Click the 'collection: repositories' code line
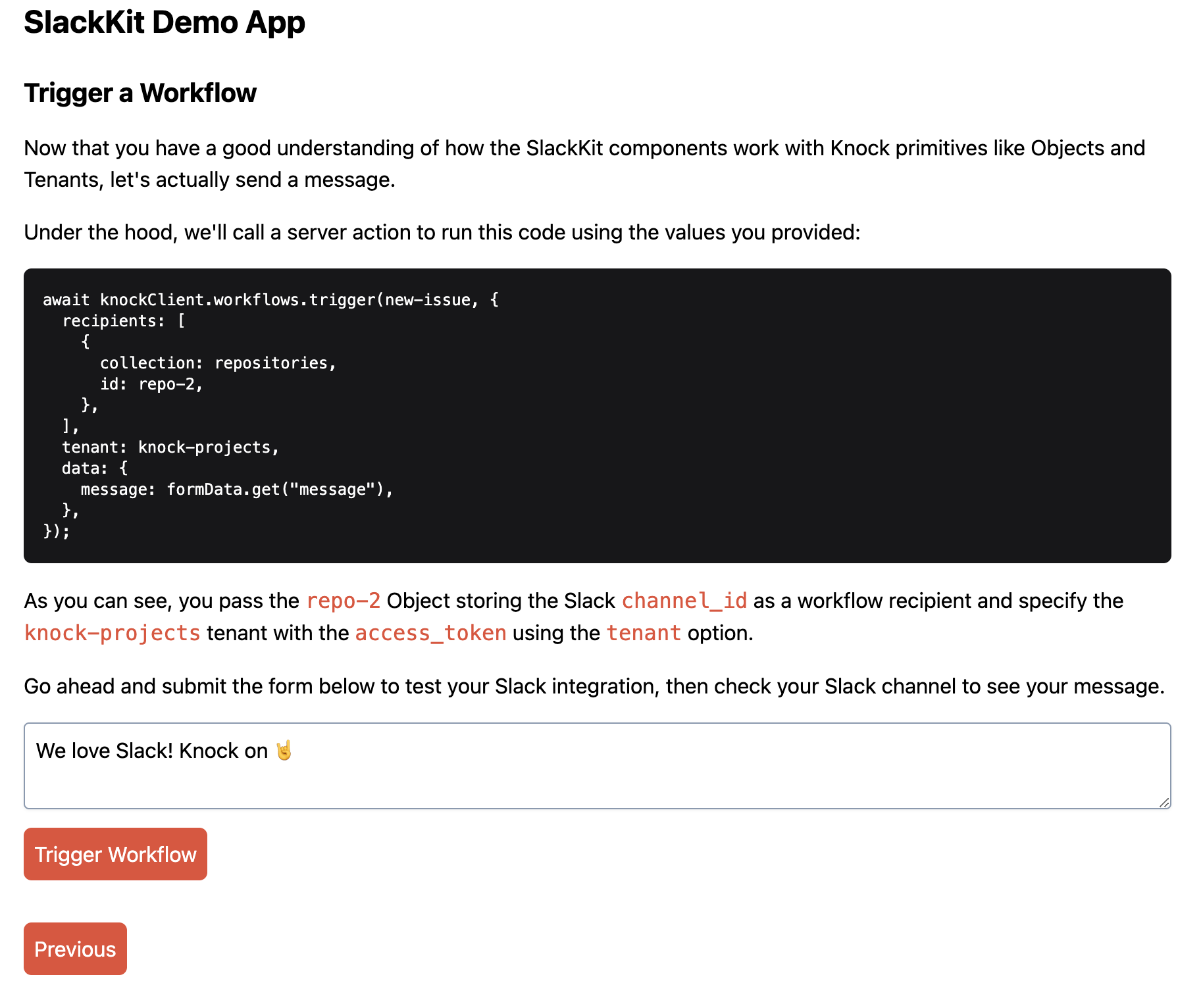The height and width of the screenshot is (1008, 1203). pos(217,363)
